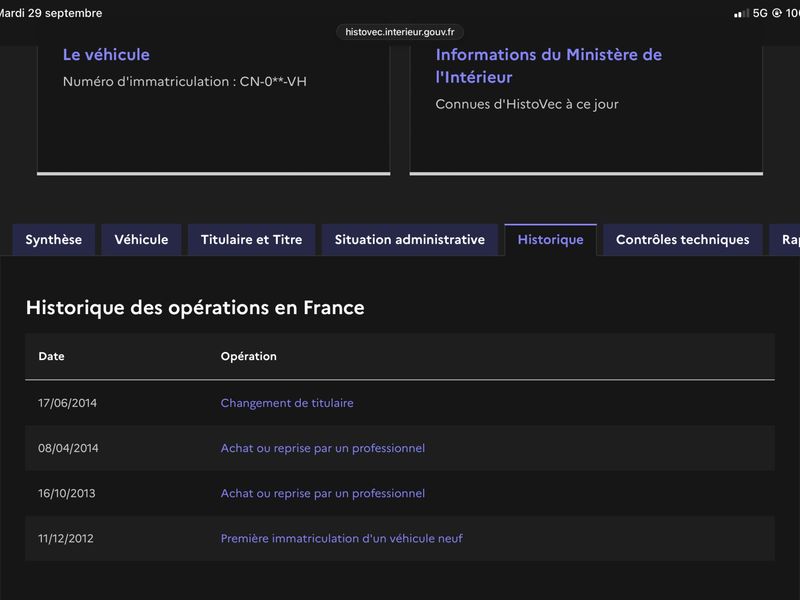
Task: Tap the Mardi 29 septembre date
Action: coord(51,13)
